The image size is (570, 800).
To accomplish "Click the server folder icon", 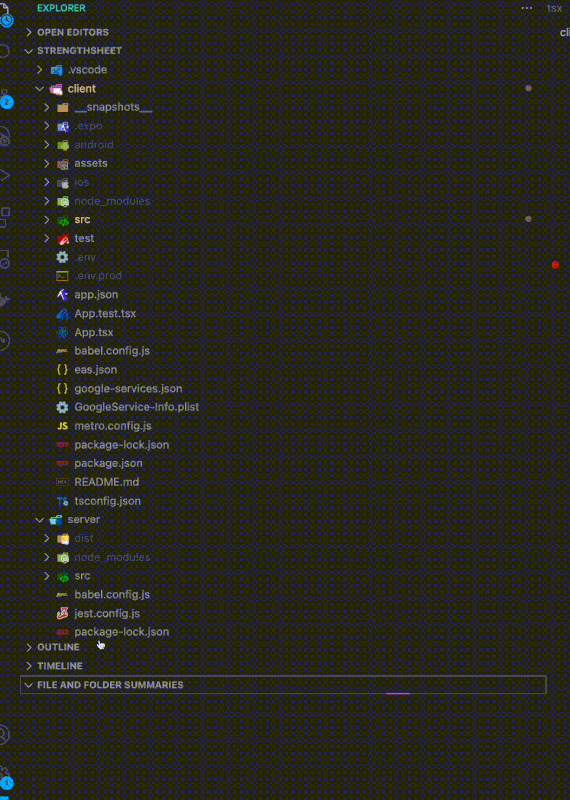I will point(56,520).
